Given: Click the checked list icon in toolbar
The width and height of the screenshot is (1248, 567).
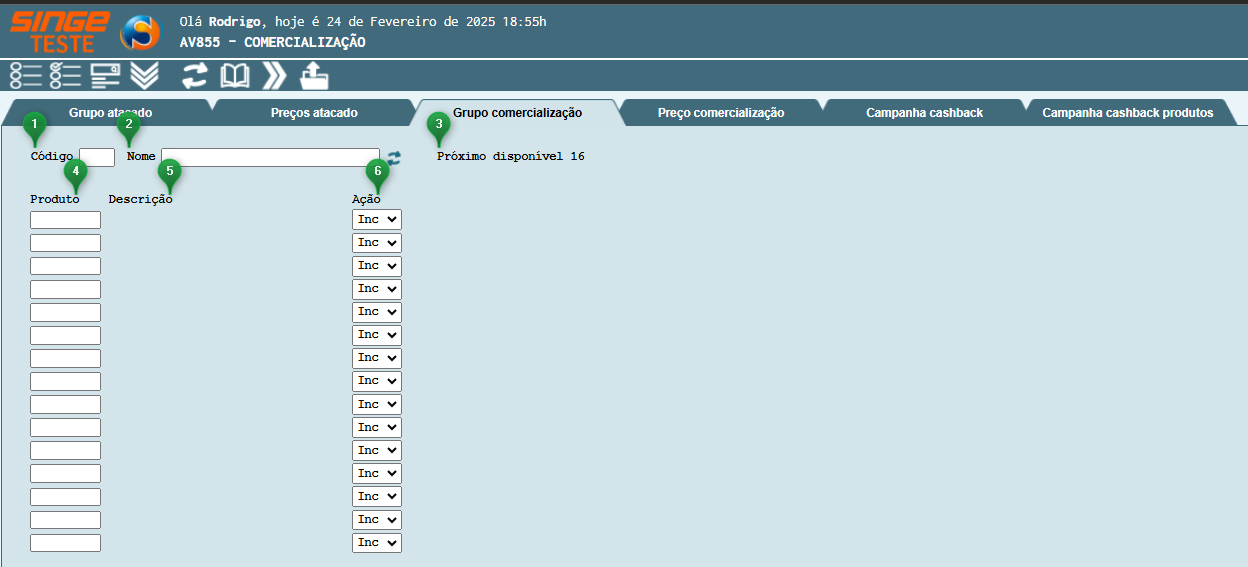Looking at the screenshot, I should pos(65,76).
